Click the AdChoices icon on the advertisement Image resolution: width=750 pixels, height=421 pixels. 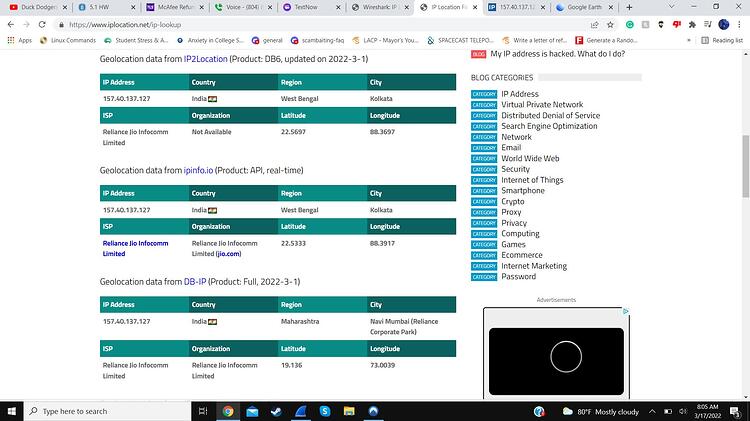(626, 311)
